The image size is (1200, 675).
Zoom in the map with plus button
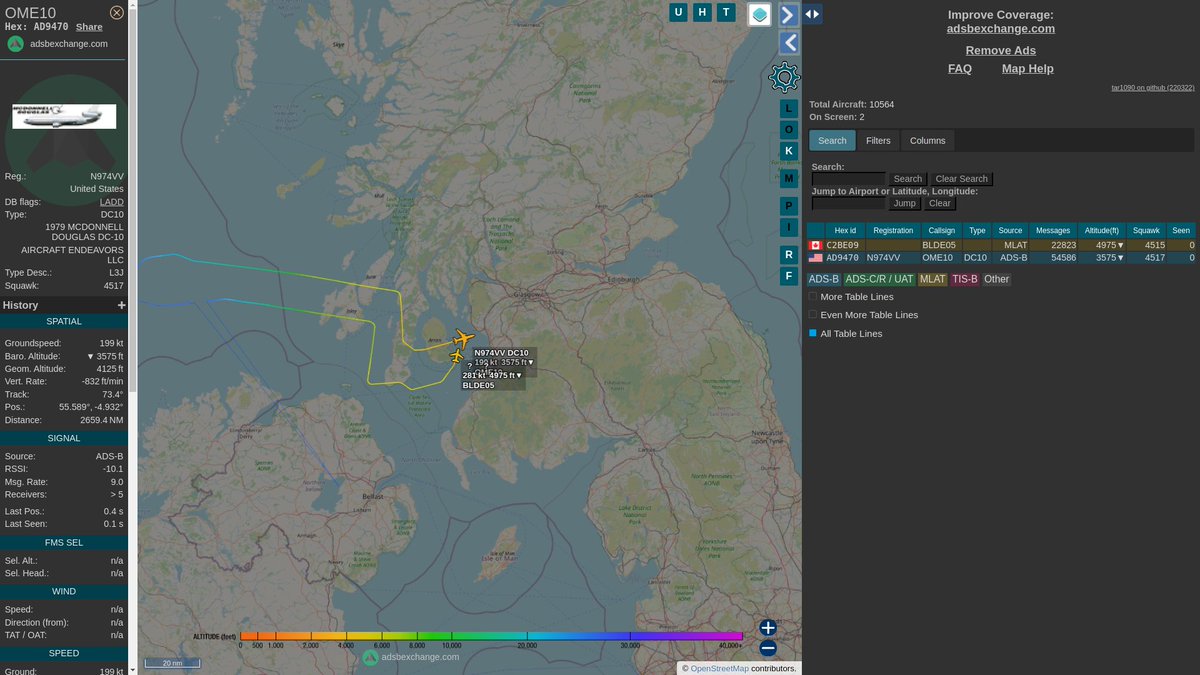(x=767, y=628)
